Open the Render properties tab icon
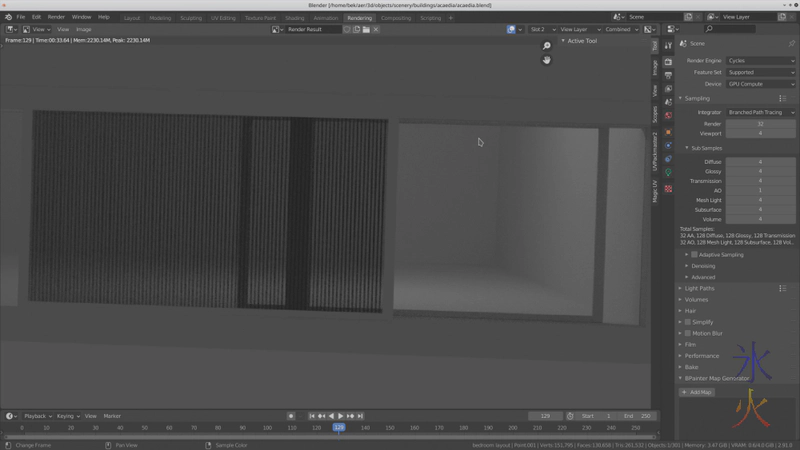 (x=668, y=62)
